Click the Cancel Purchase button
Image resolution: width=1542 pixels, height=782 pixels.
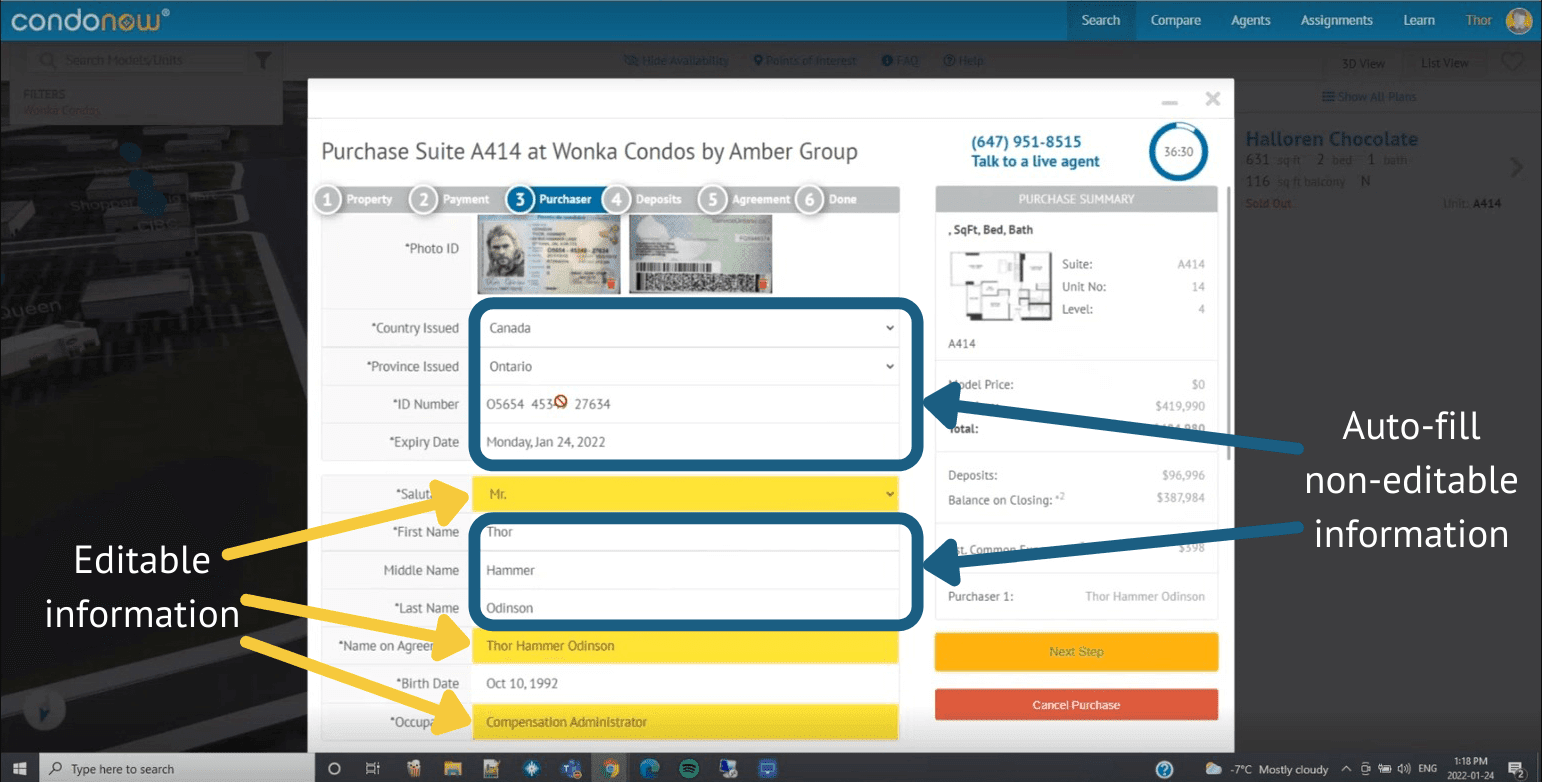point(1076,705)
